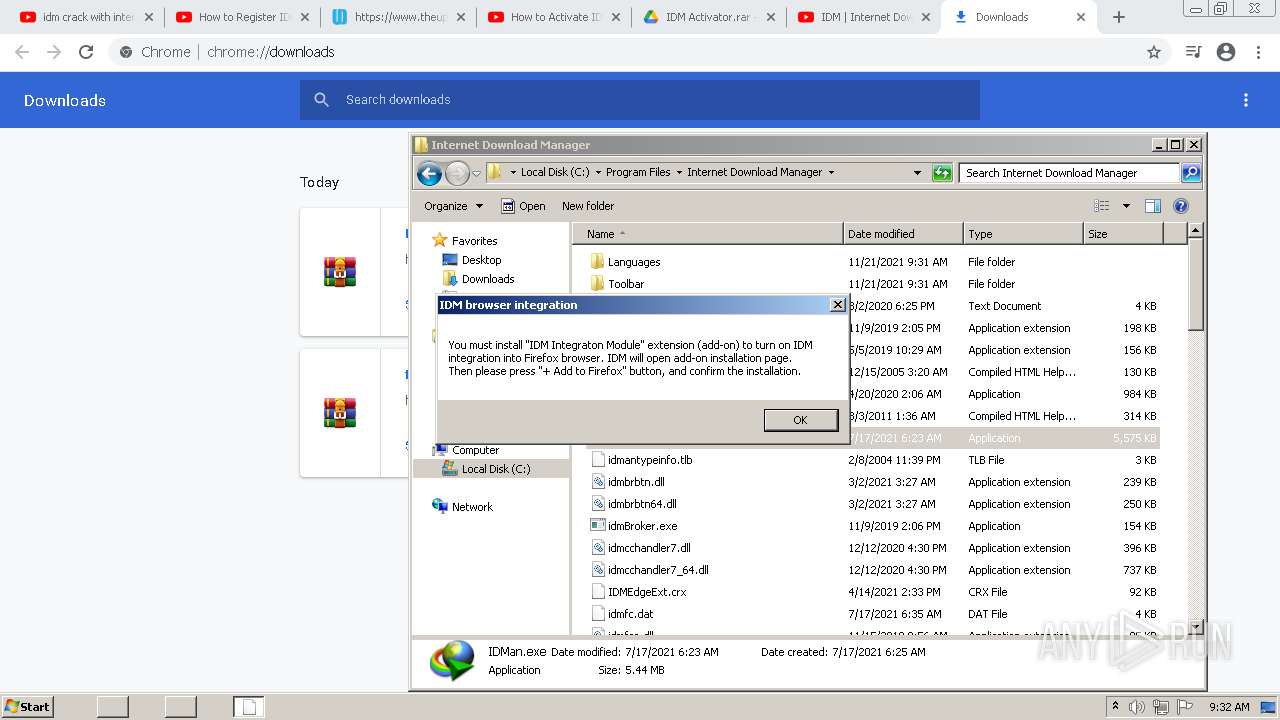The image size is (1280, 720).
Task: Sort files by Date modified column
Action: 903,234
